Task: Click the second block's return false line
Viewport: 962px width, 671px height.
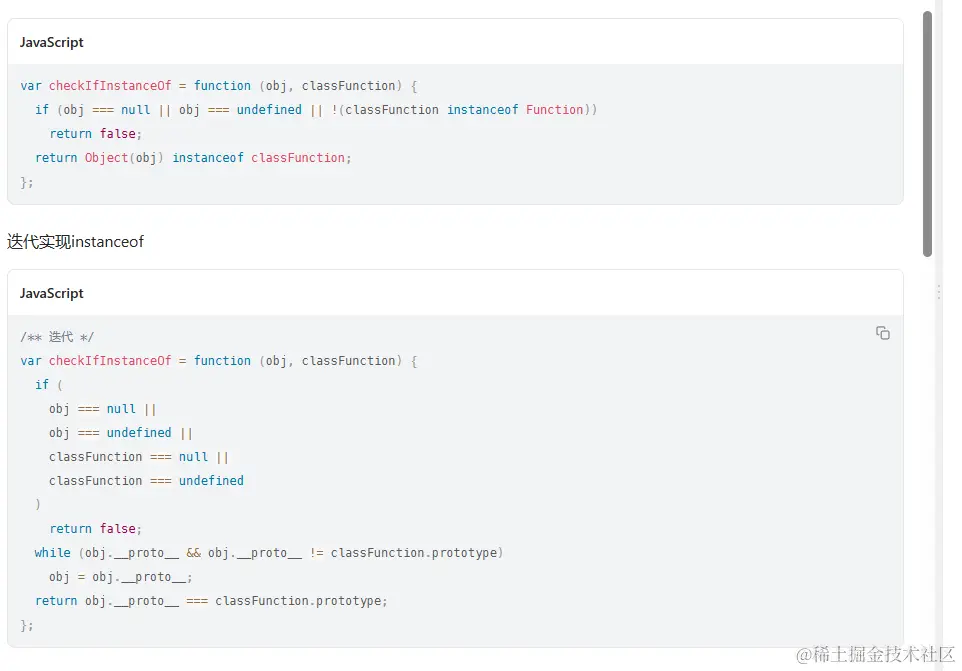Action: (x=96, y=529)
